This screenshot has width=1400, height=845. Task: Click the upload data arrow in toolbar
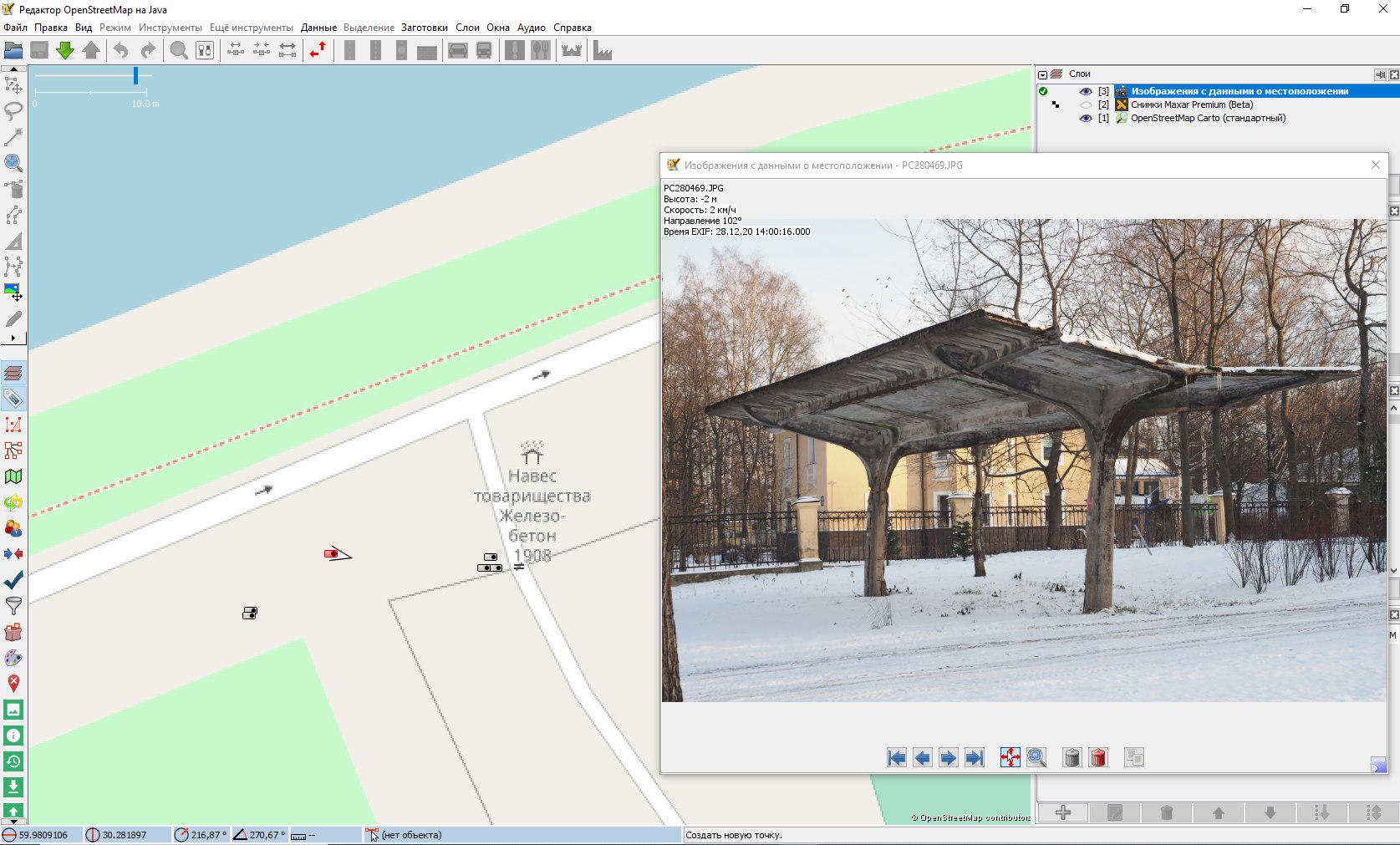[x=91, y=51]
